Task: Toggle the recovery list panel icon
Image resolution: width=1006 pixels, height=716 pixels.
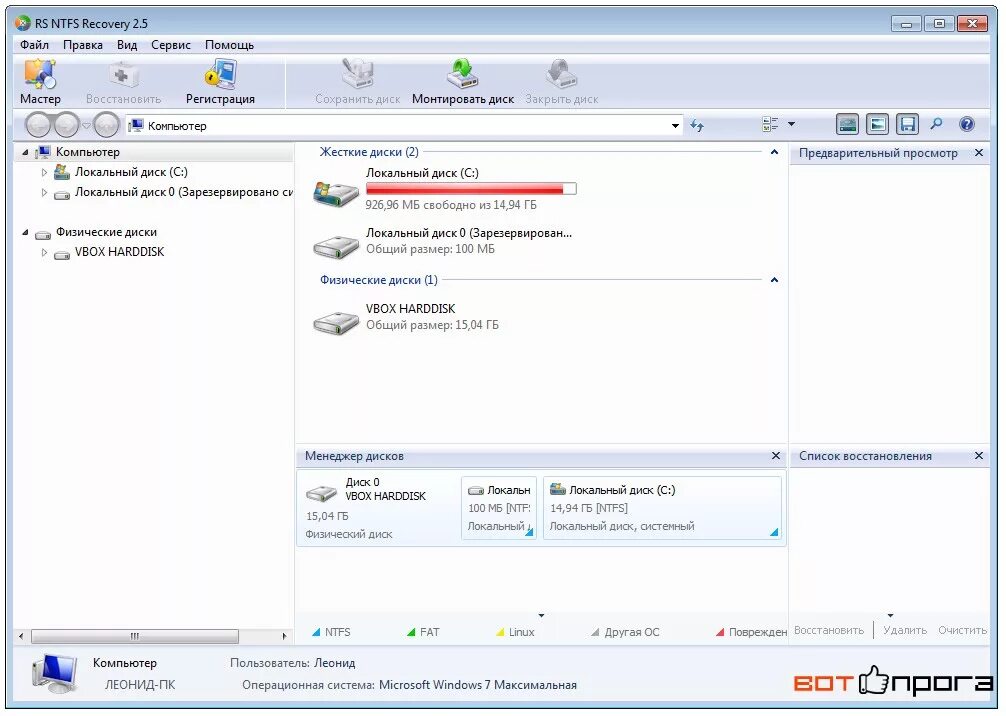Action: [x=907, y=124]
